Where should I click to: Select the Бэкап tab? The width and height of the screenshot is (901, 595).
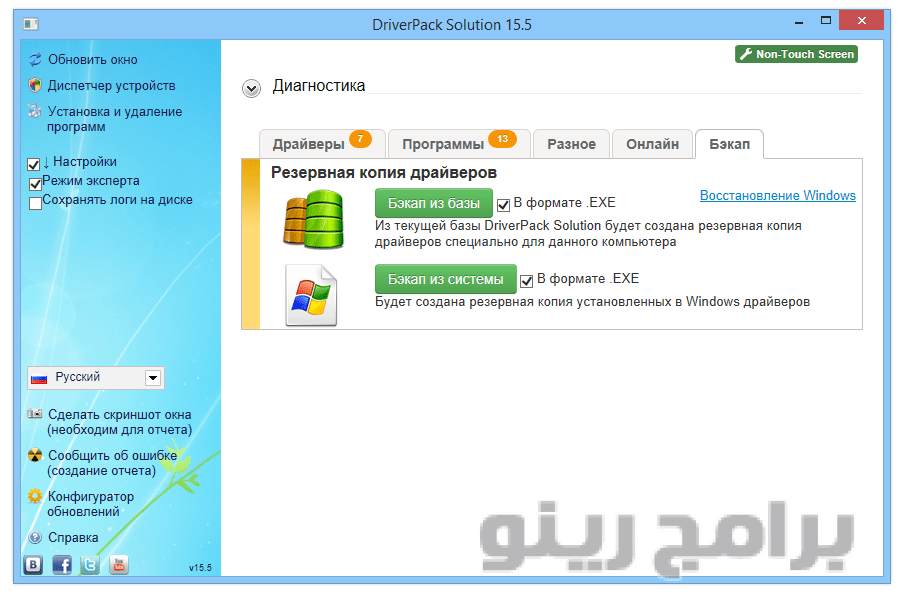pos(729,144)
